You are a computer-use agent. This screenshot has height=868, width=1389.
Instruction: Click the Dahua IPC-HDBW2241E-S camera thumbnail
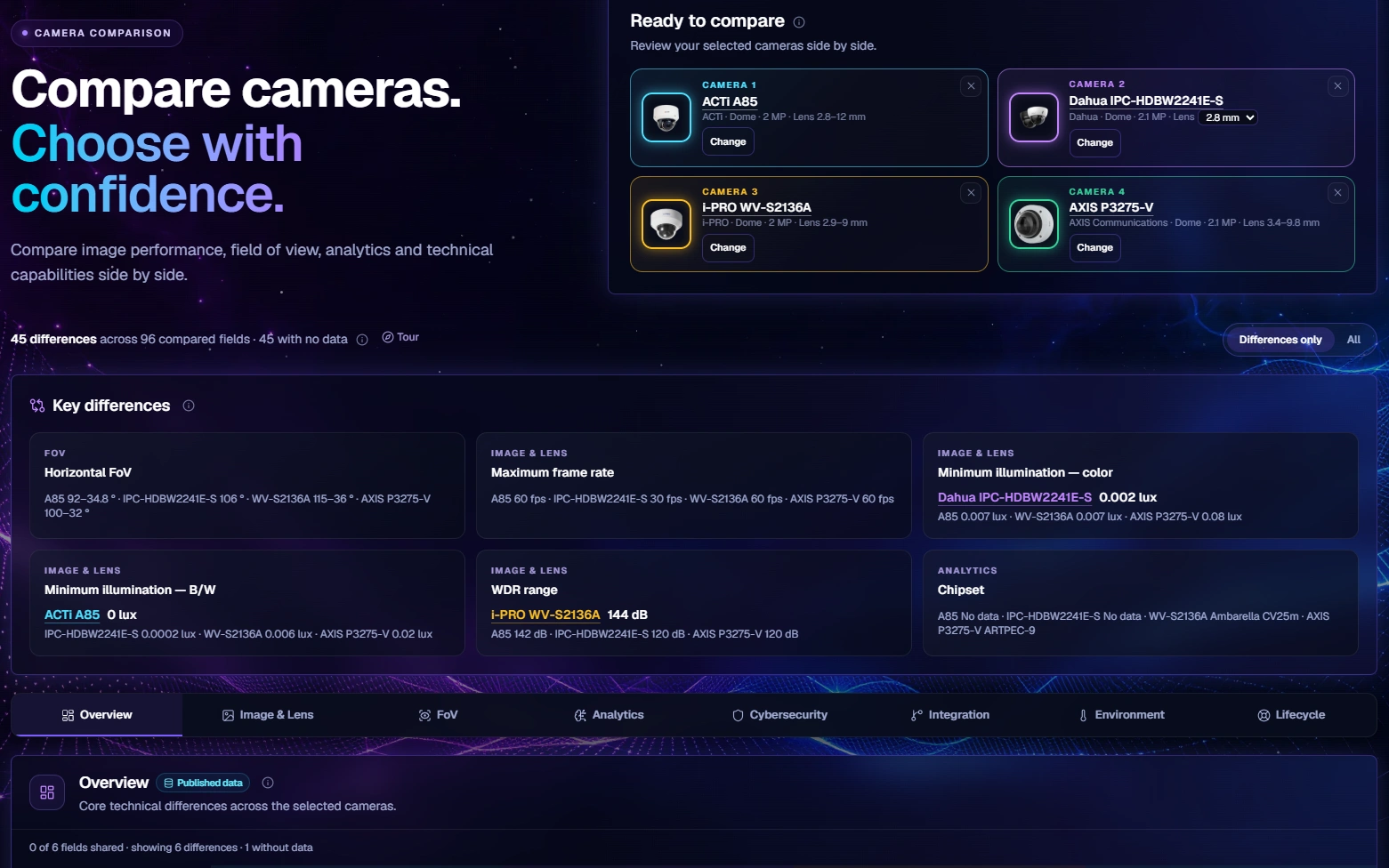point(1034,117)
